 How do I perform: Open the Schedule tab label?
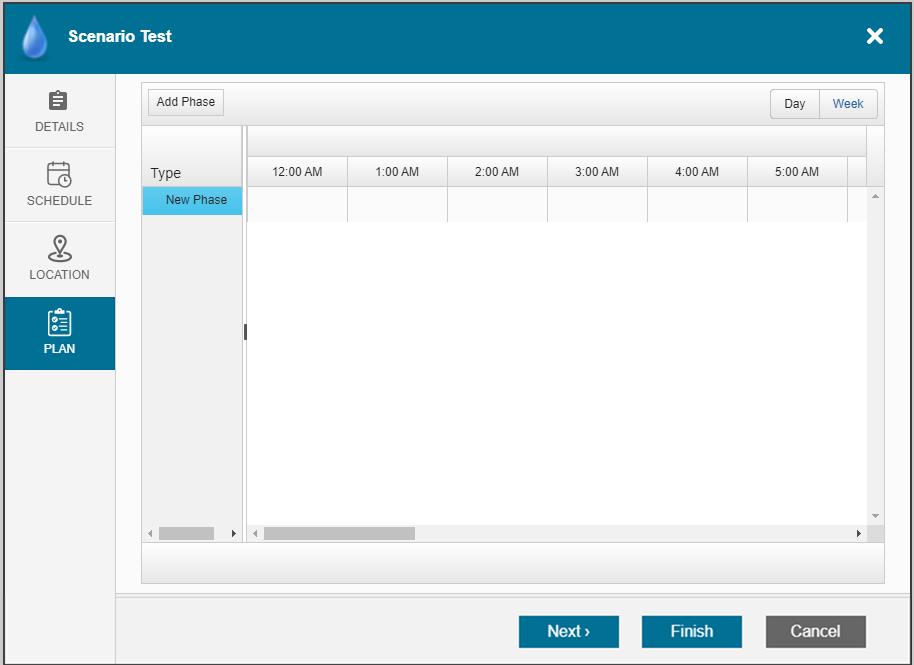click(59, 201)
